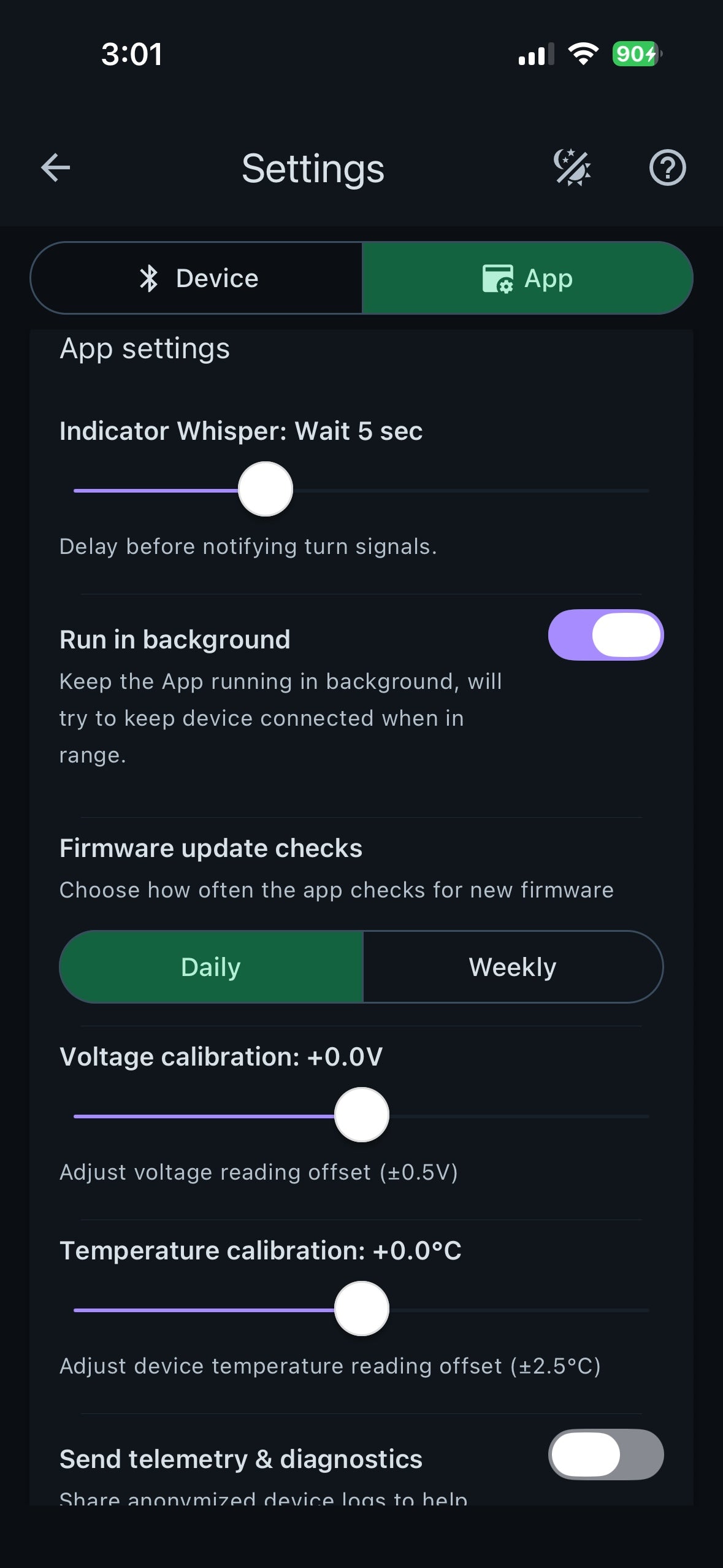723x1568 pixels.
Task: Tap the Firmware update checks heading
Action: pos(211,848)
